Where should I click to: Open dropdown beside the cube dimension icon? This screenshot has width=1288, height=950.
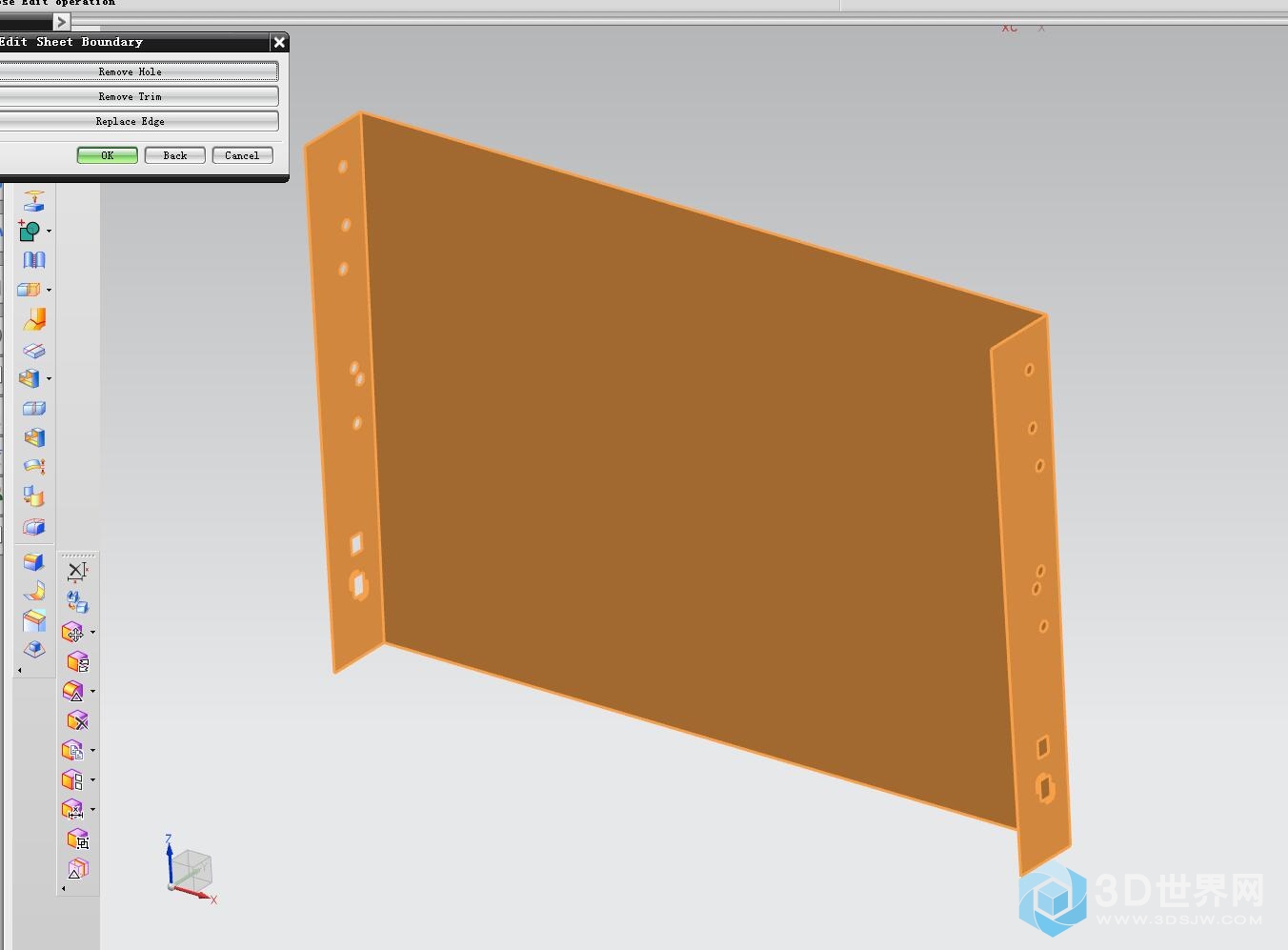click(92, 809)
